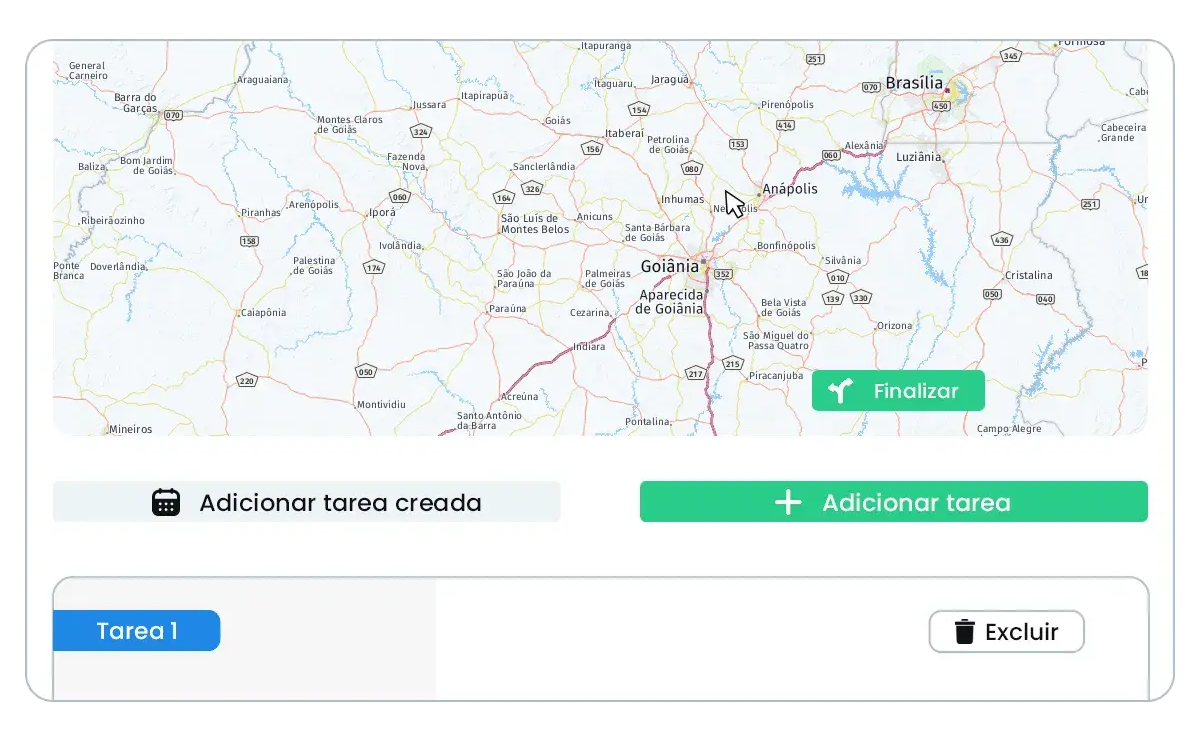Image resolution: width=1200 pixels, height=740 pixels.
Task: Click highway shield 156 on the map
Action: pos(593,149)
